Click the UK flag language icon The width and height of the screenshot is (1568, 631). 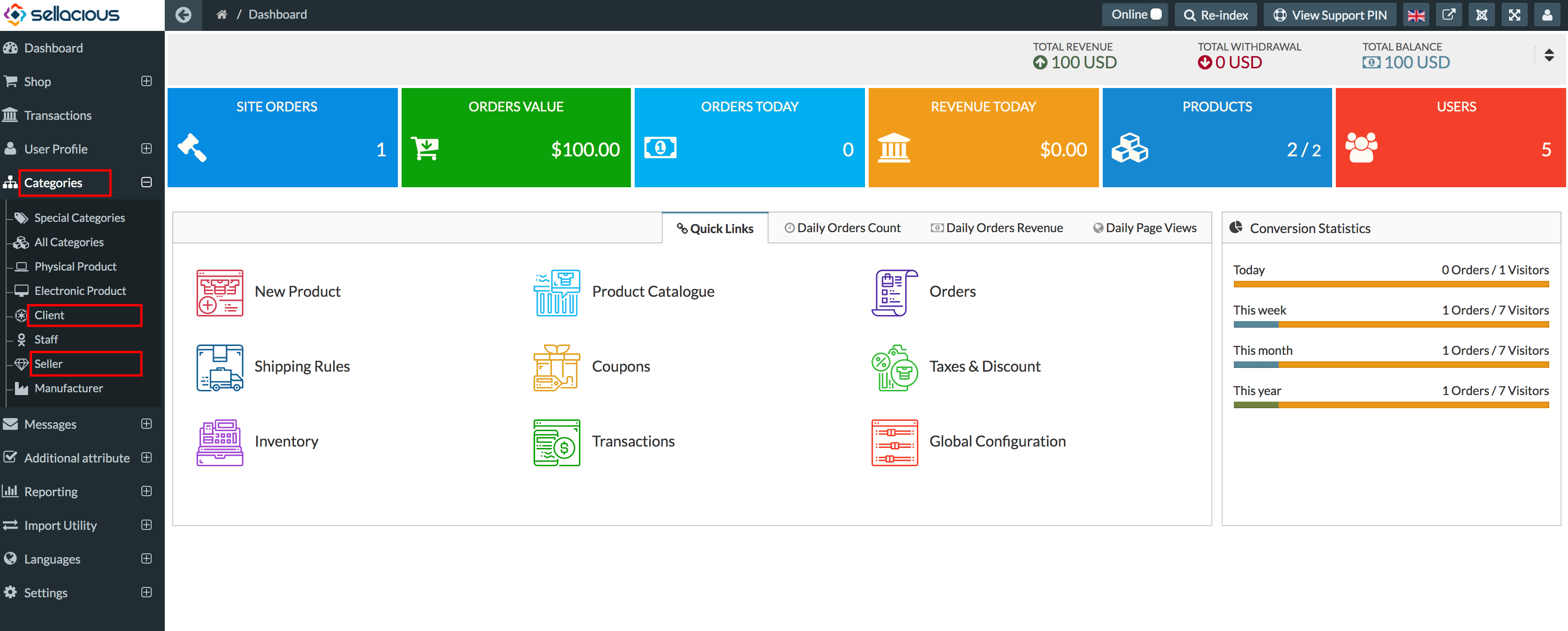coord(1416,15)
